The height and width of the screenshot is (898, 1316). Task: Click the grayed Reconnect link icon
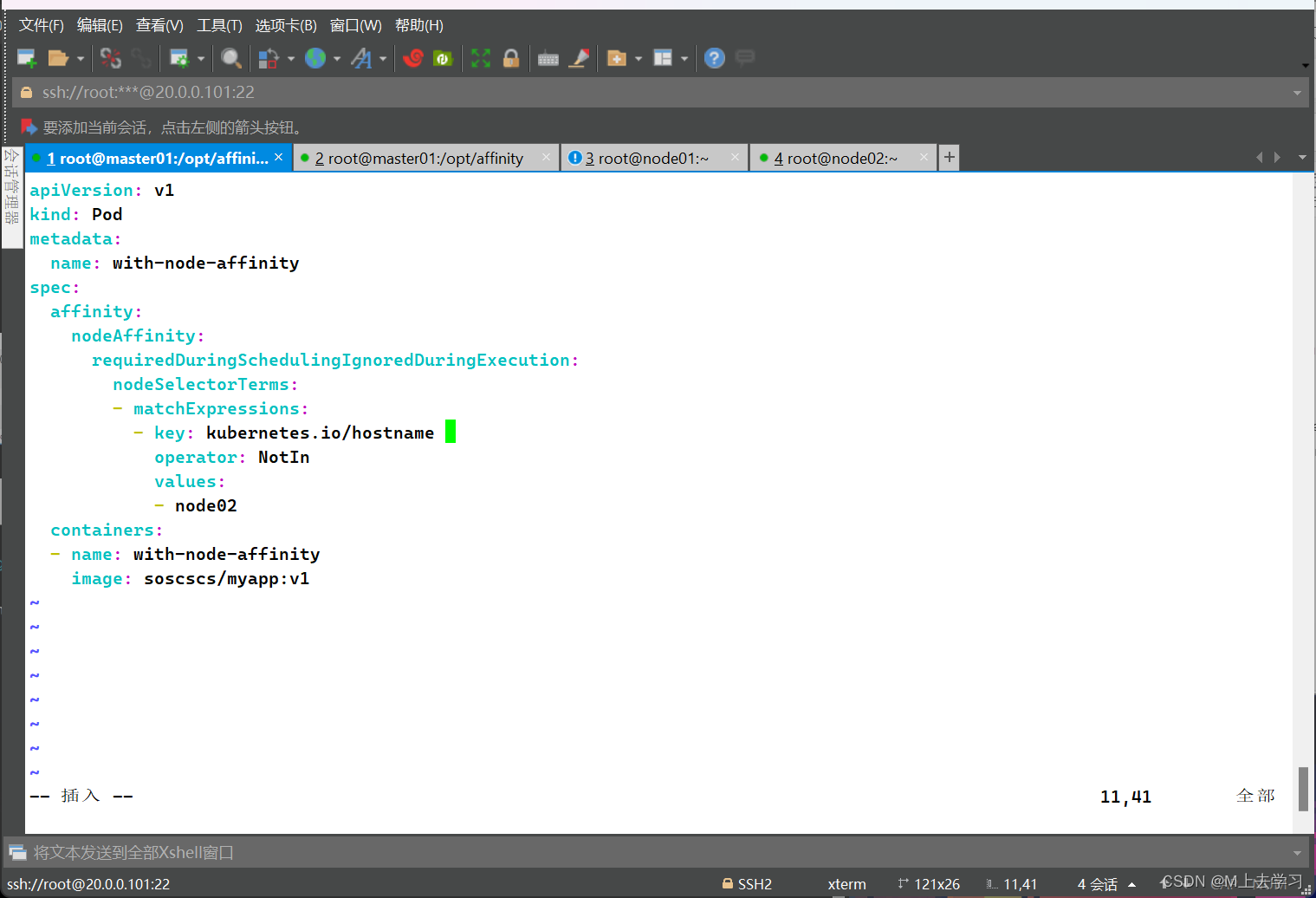[x=141, y=58]
